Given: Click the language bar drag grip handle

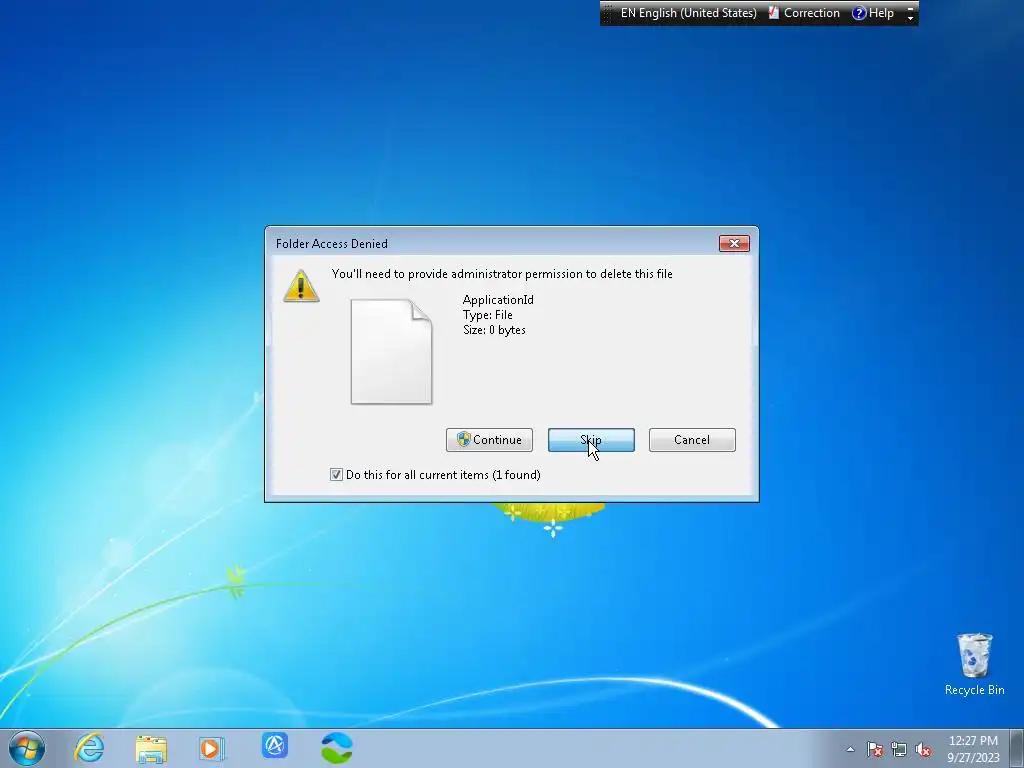Looking at the screenshot, I should click(608, 13).
